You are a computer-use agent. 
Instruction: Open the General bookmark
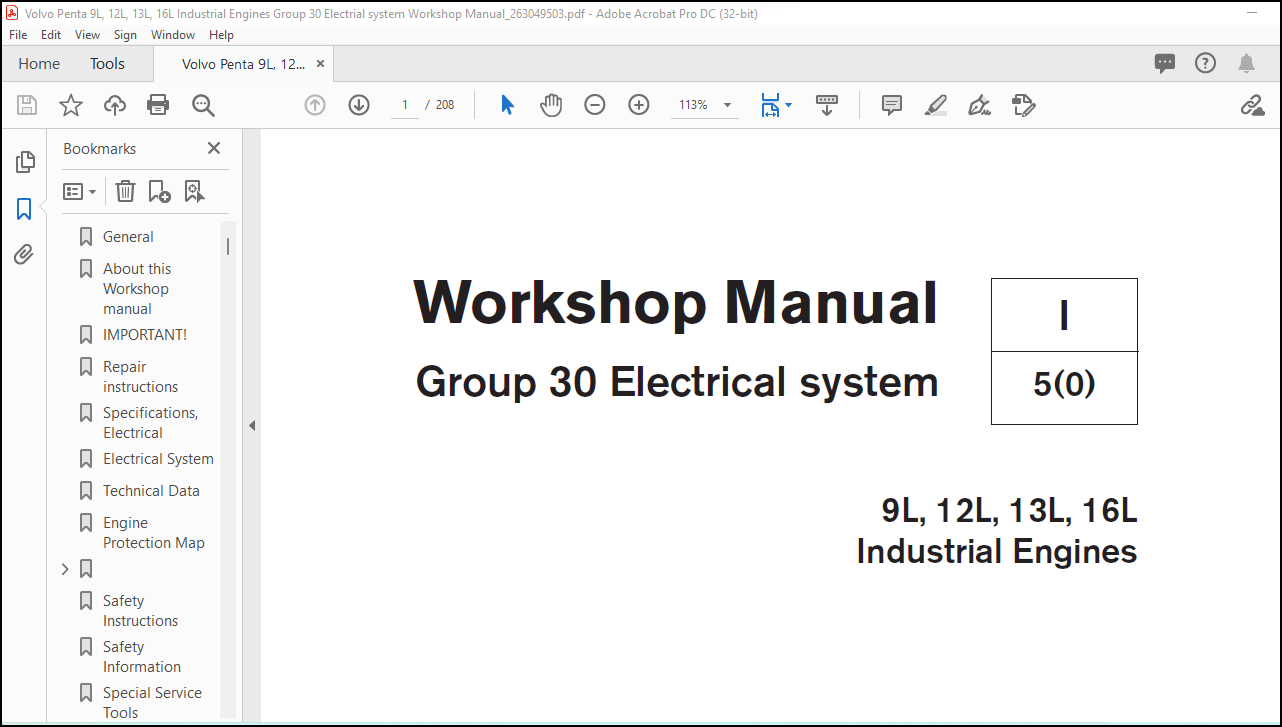coord(128,237)
